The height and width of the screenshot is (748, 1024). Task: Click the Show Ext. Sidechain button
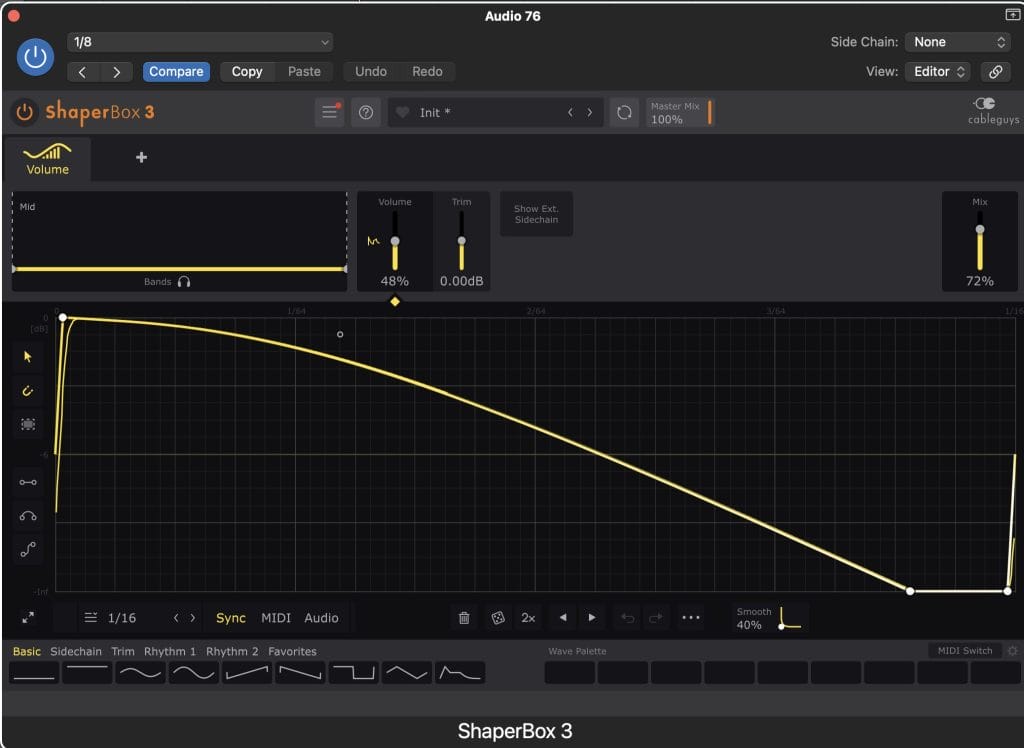(536, 214)
